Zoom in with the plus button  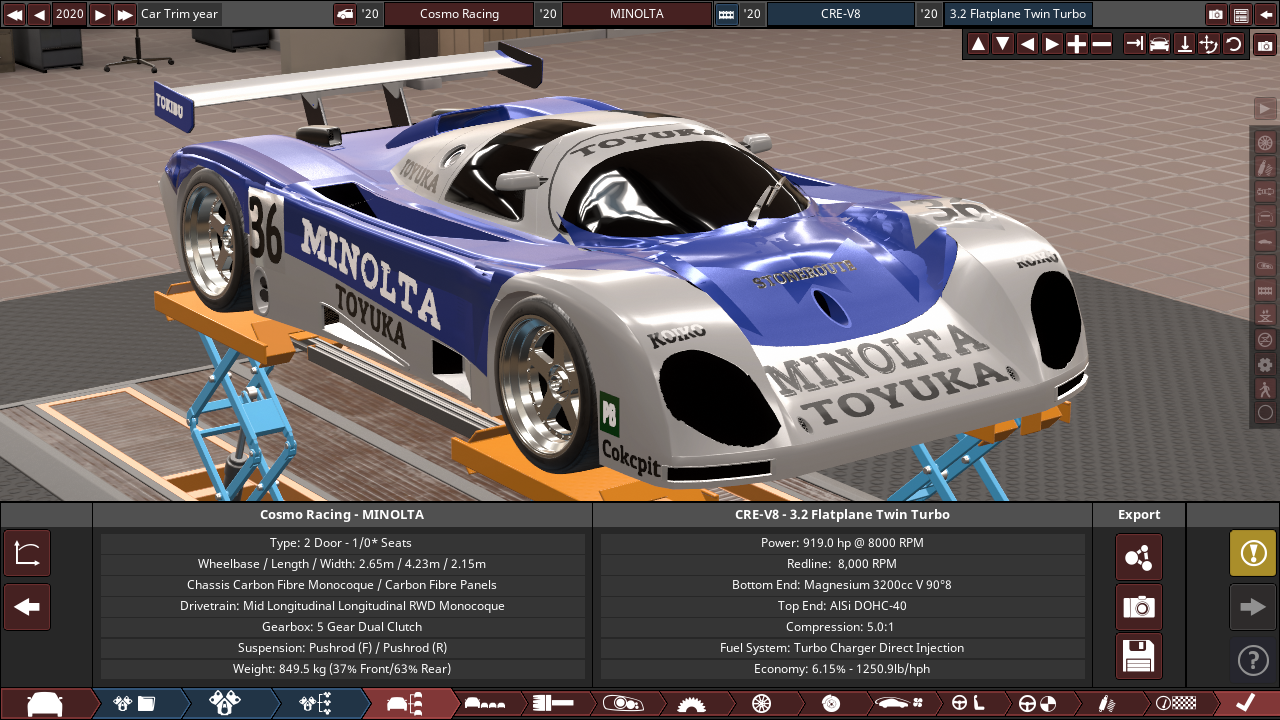(1077, 44)
